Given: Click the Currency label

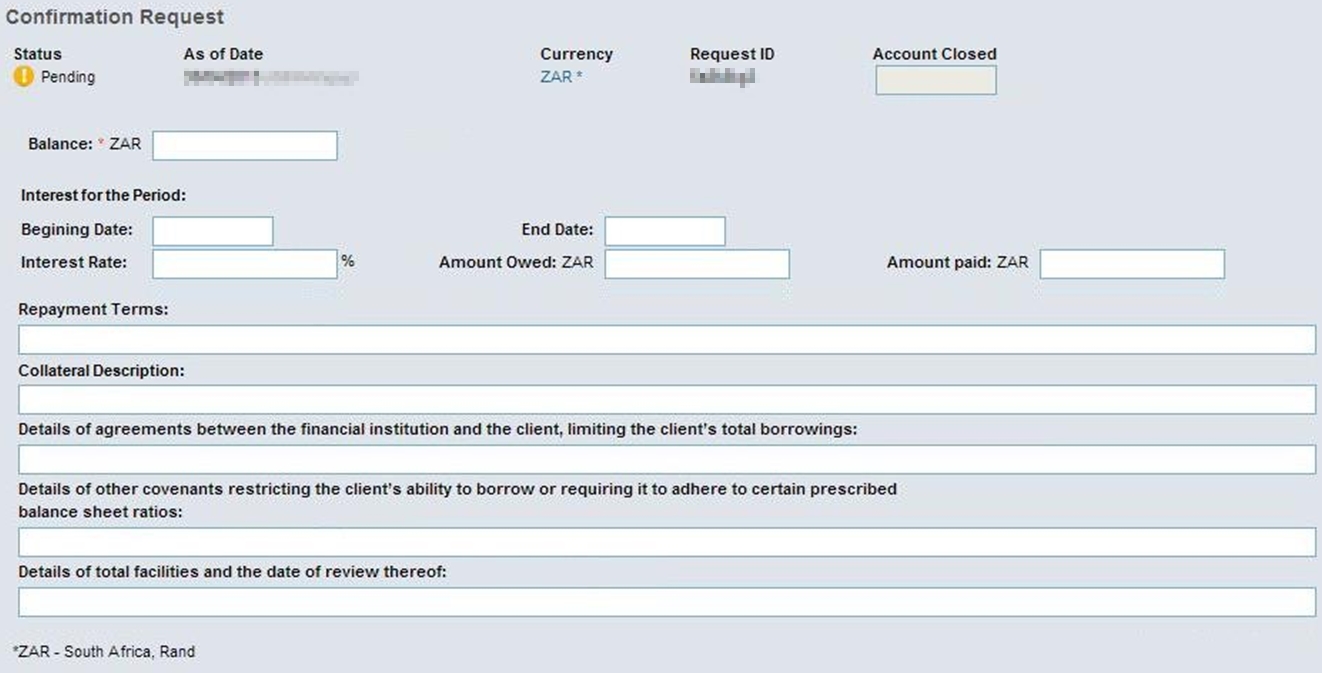Looking at the screenshot, I should [576, 54].
